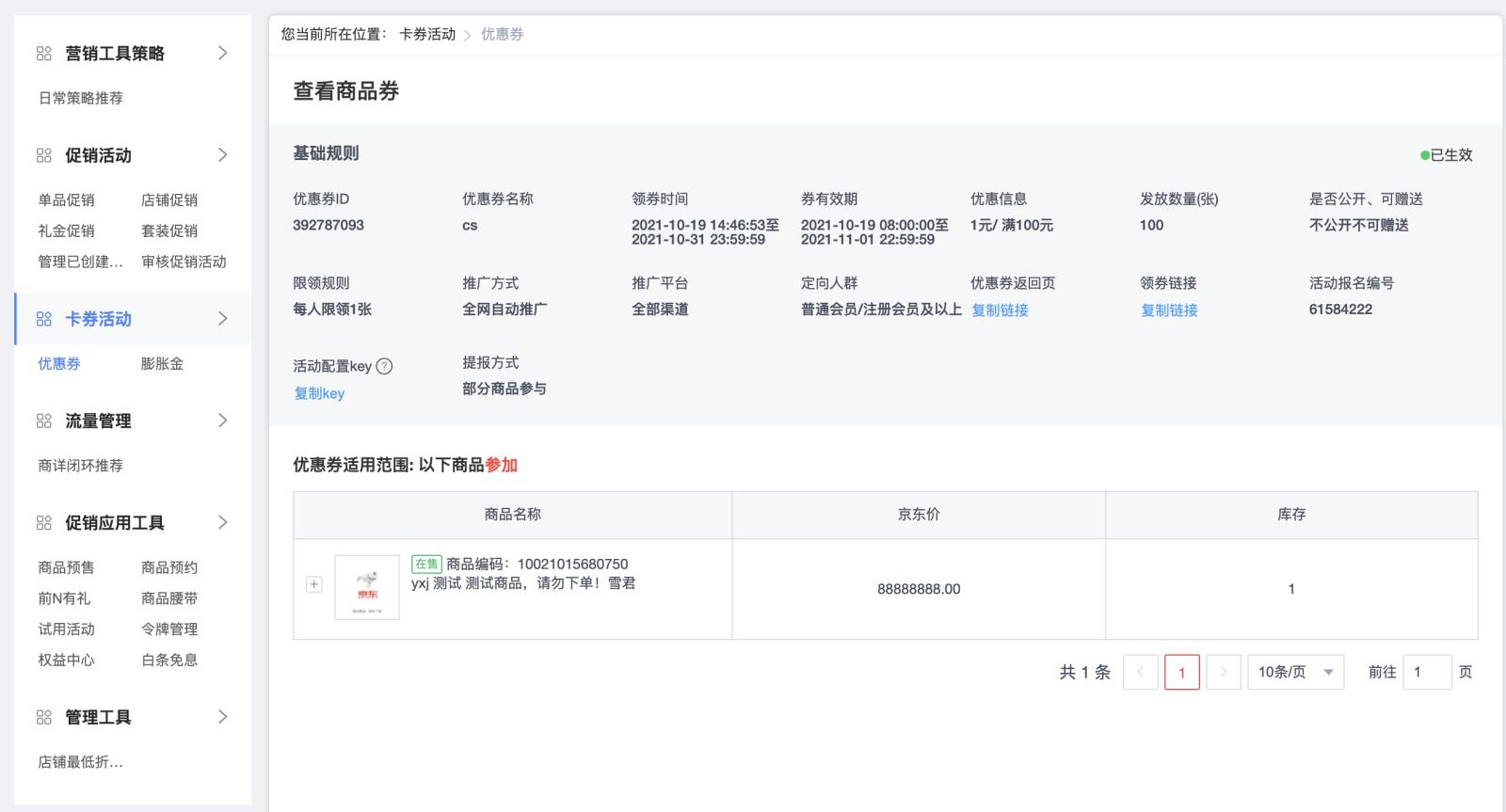
Task: Expand the 管理工具 section chevron
Action: [223, 716]
